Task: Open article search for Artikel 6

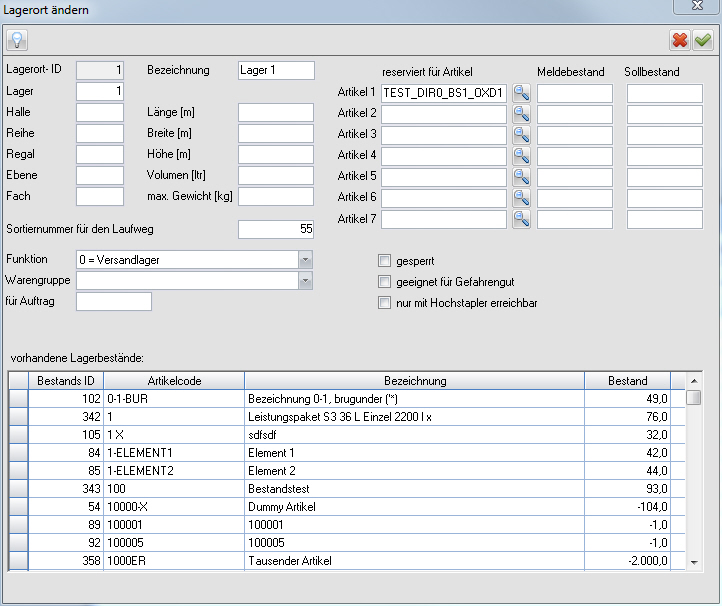Action: coord(521,198)
